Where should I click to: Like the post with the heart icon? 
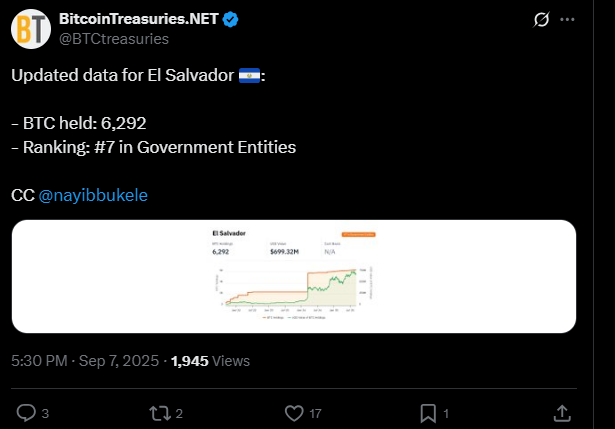click(x=294, y=412)
